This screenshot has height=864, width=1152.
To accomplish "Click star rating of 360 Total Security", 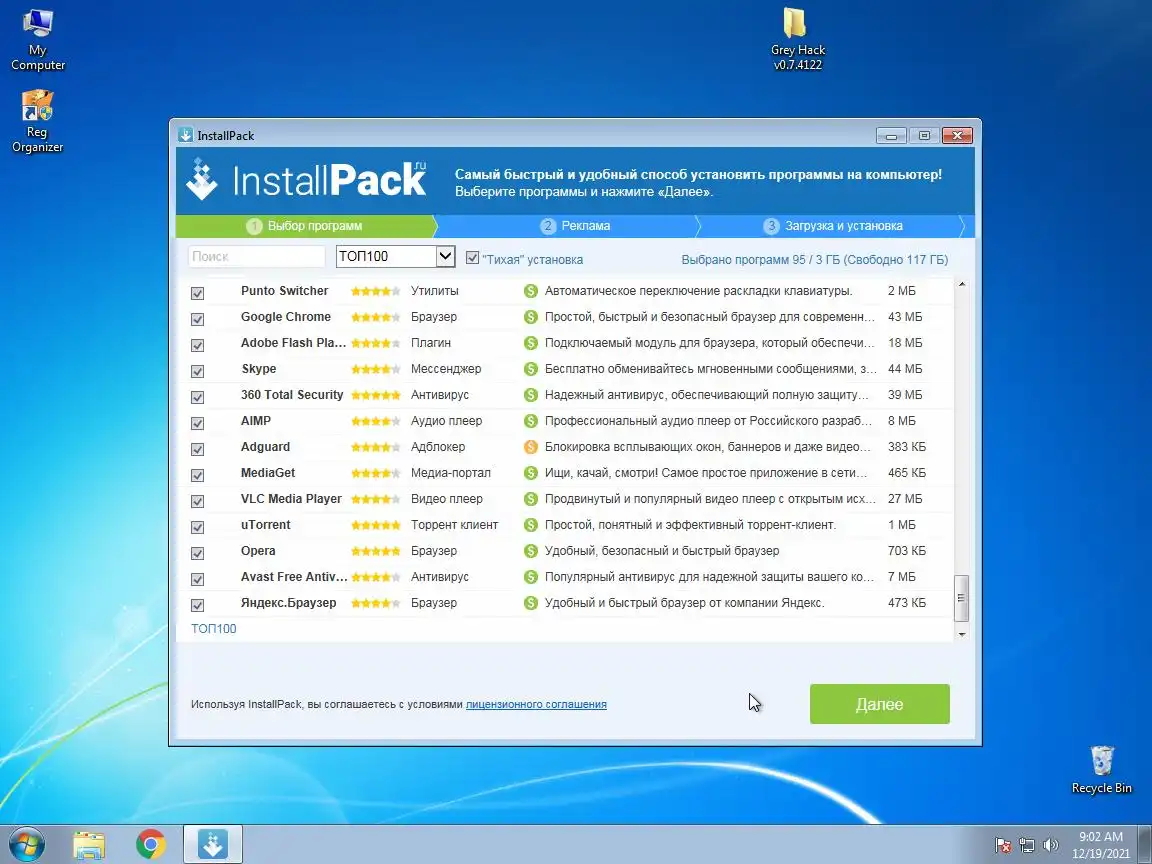I will click(x=375, y=395).
